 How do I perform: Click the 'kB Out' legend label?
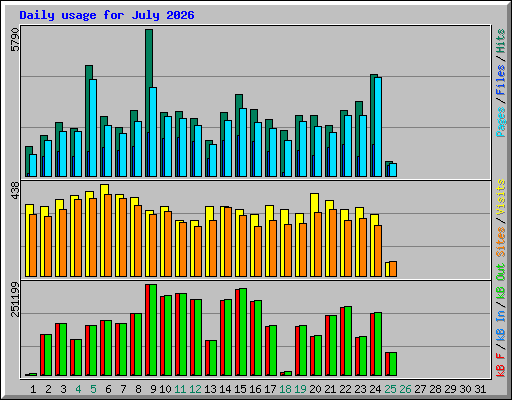click(x=501, y=281)
